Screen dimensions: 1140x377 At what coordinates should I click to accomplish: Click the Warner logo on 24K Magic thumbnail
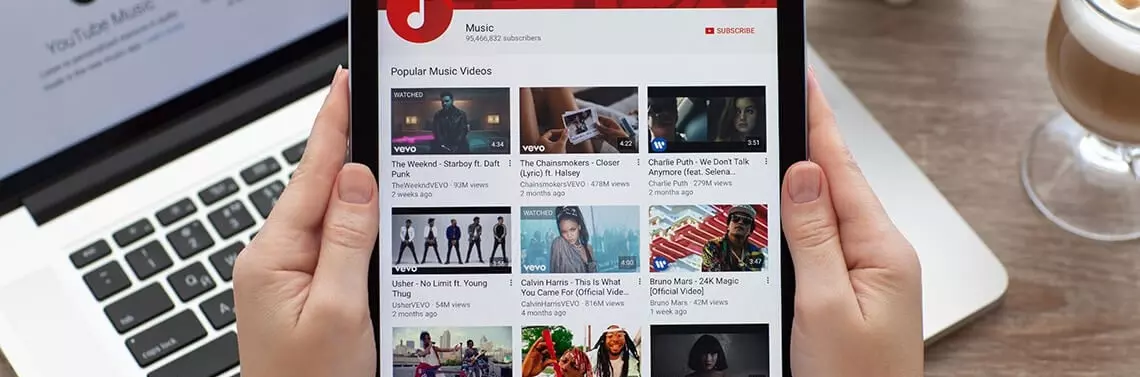pyautogui.click(x=660, y=263)
